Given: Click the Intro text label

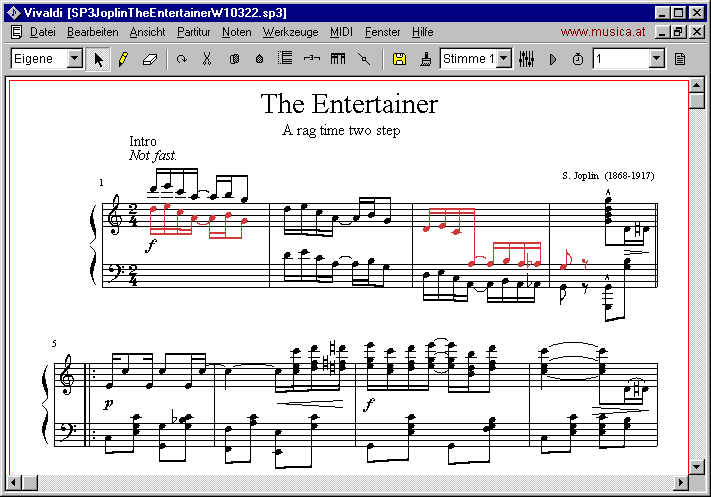Looking at the screenshot, I should click(x=143, y=141).
